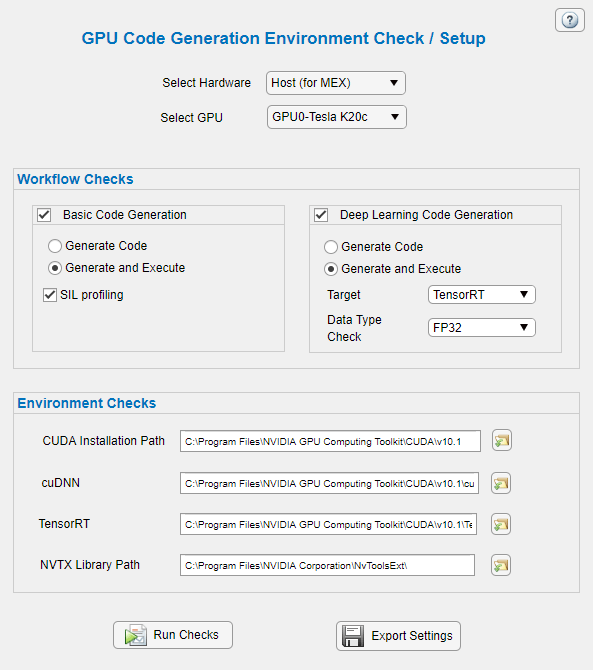Browse for TensorRT path folder
Image resolution: width=593 pixels, height=670 pixels.
(x=501, y=524)
